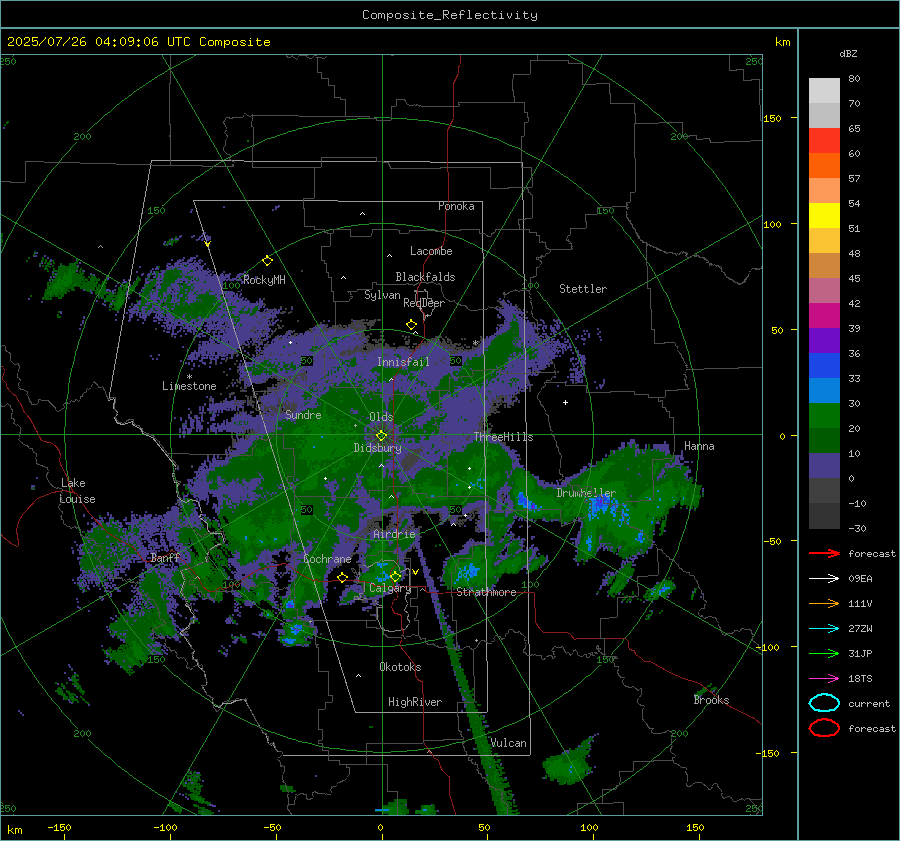Click the bright green swatch between 30 and 20 dBZ
The height and width of the screenshot is (841, 900).
(x=824, y=416)
